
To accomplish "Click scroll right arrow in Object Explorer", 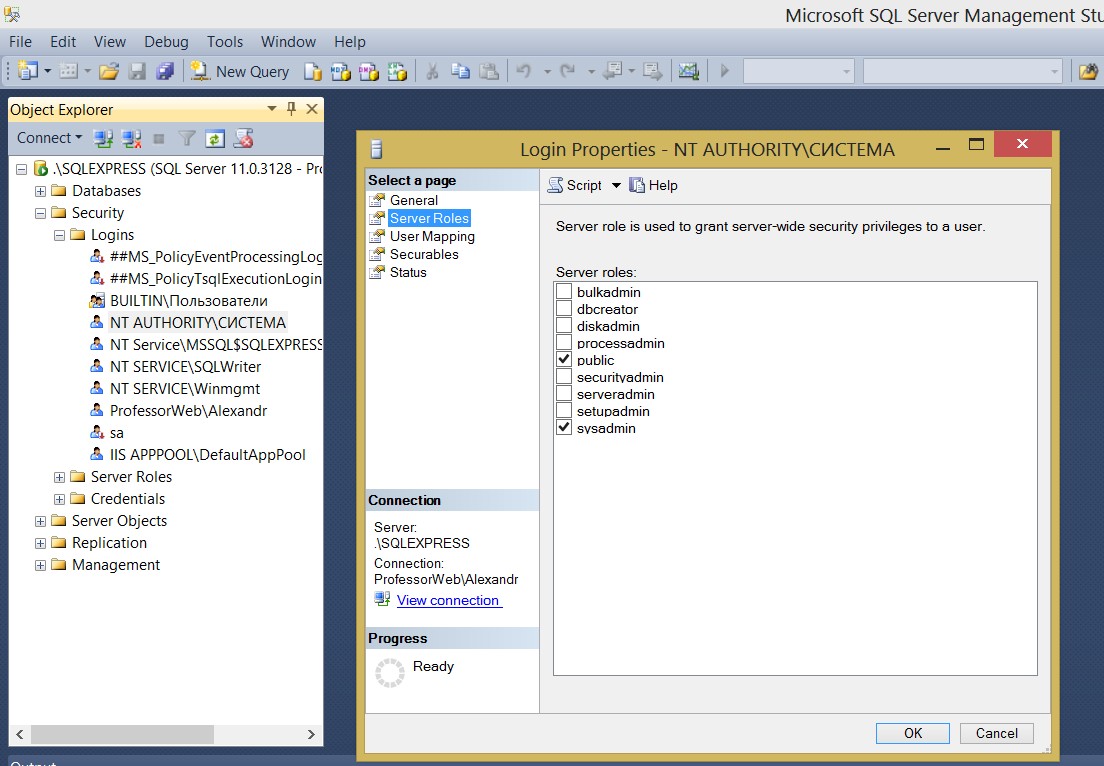I will [x=311, y=734].
